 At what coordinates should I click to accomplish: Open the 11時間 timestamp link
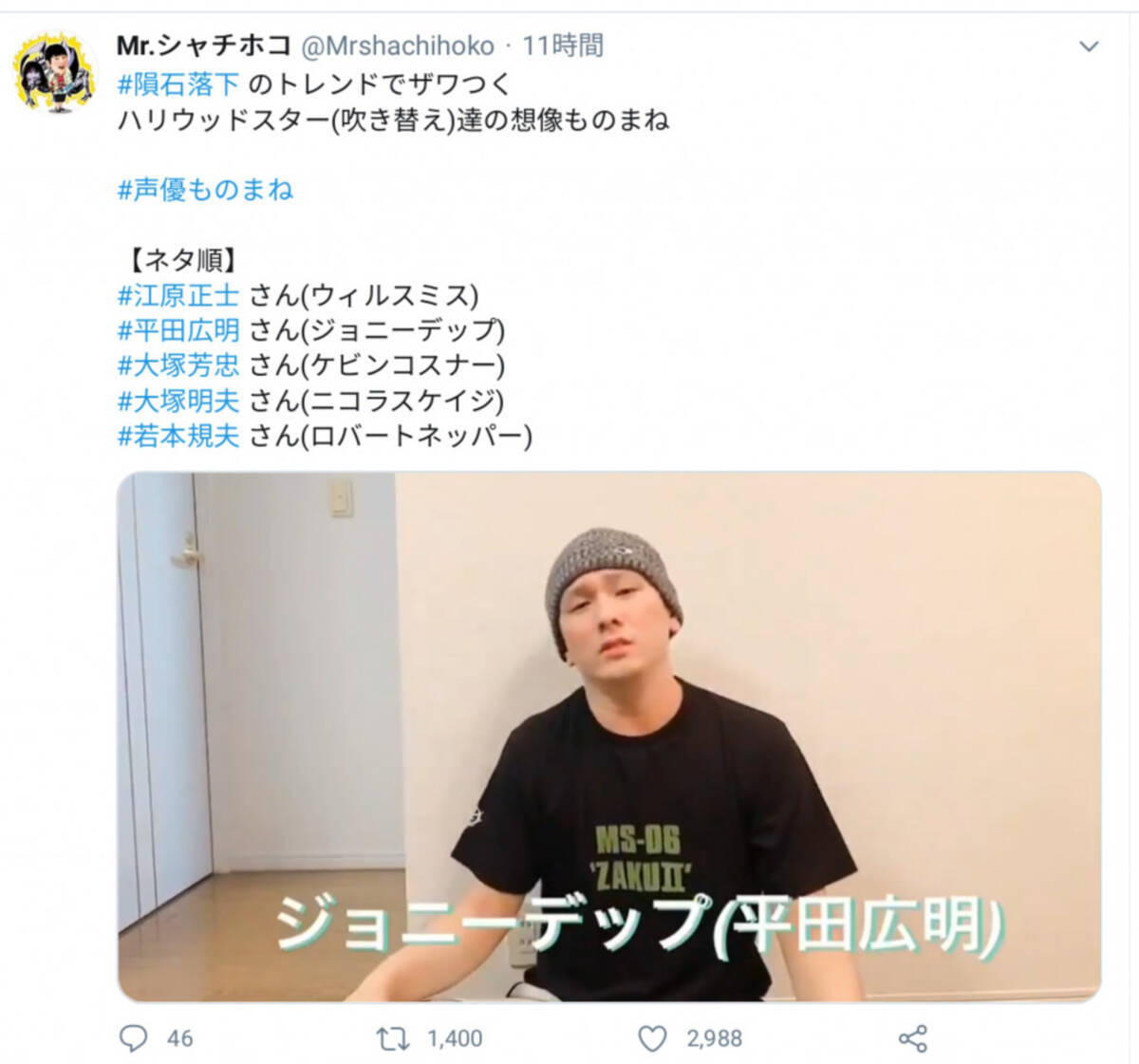[x=563, y=45]
